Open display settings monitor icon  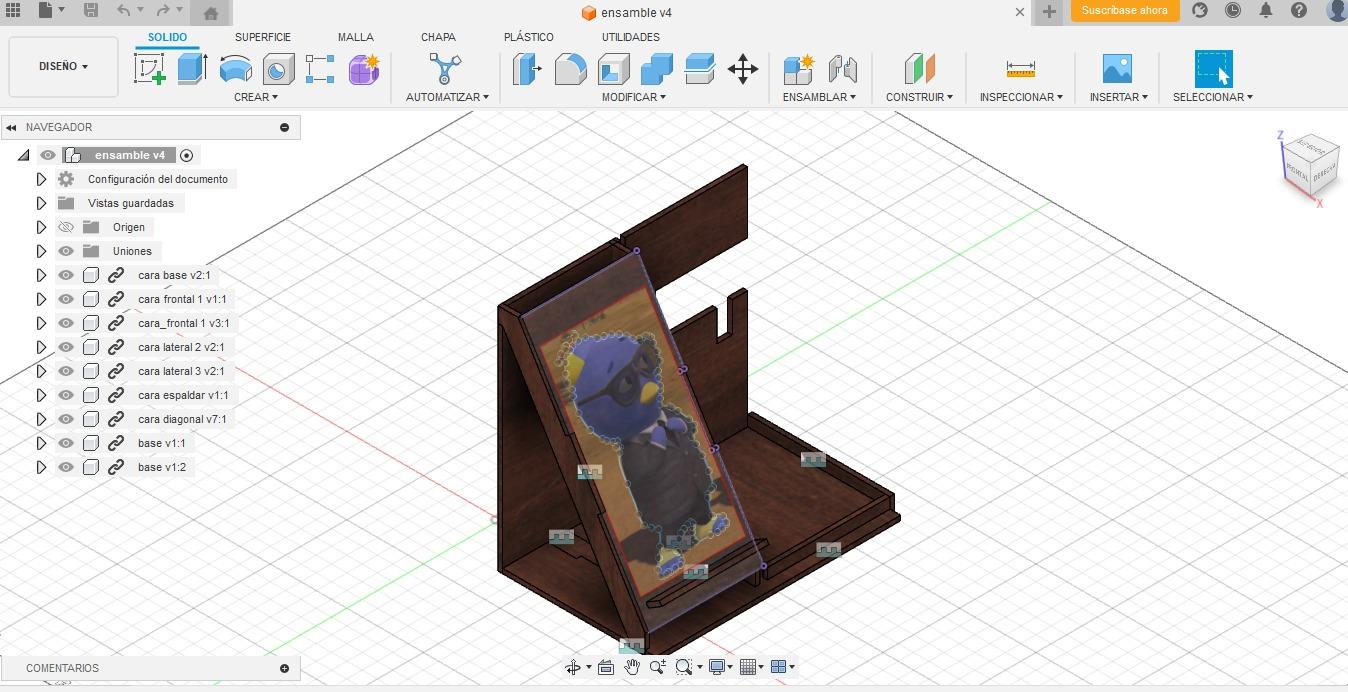click(x=716, y=667)
